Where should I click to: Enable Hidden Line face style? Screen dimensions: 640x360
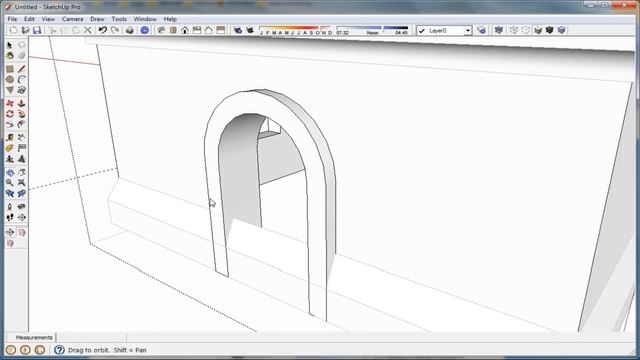pyautogui.click(x=526, y=30)
